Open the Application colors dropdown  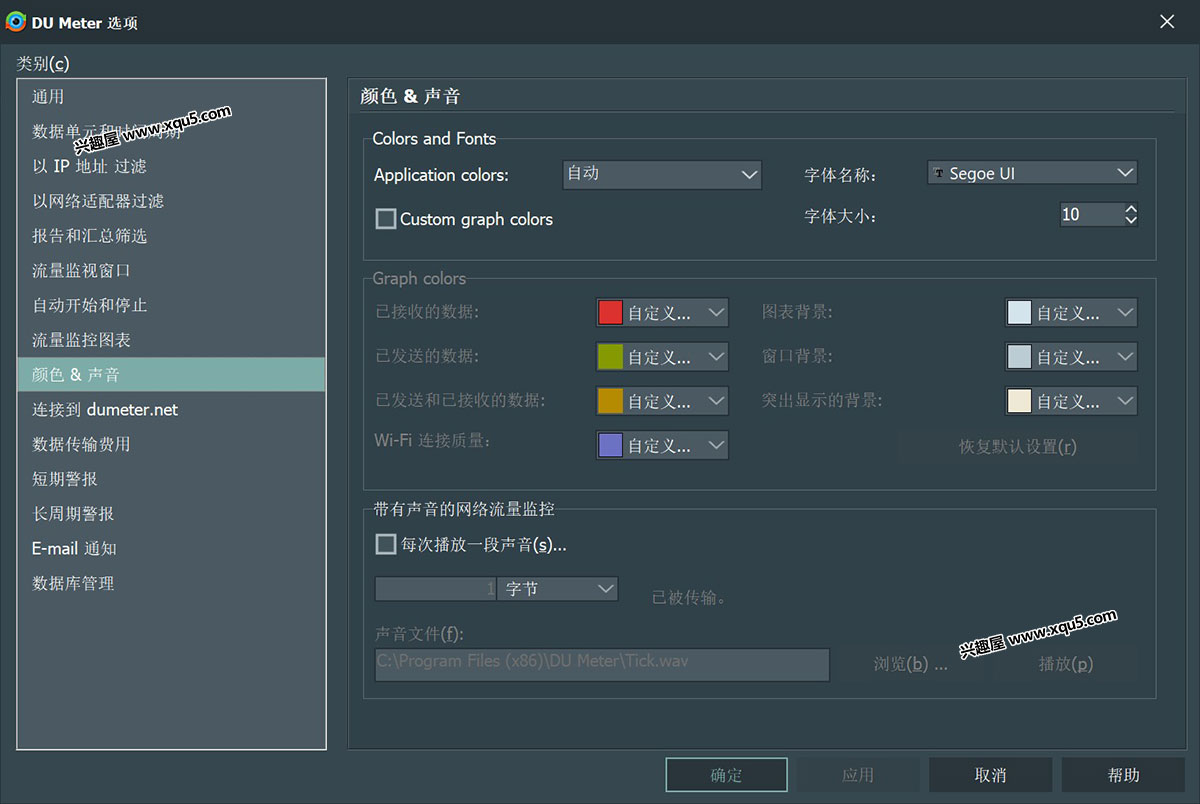[x=662, y=174]
